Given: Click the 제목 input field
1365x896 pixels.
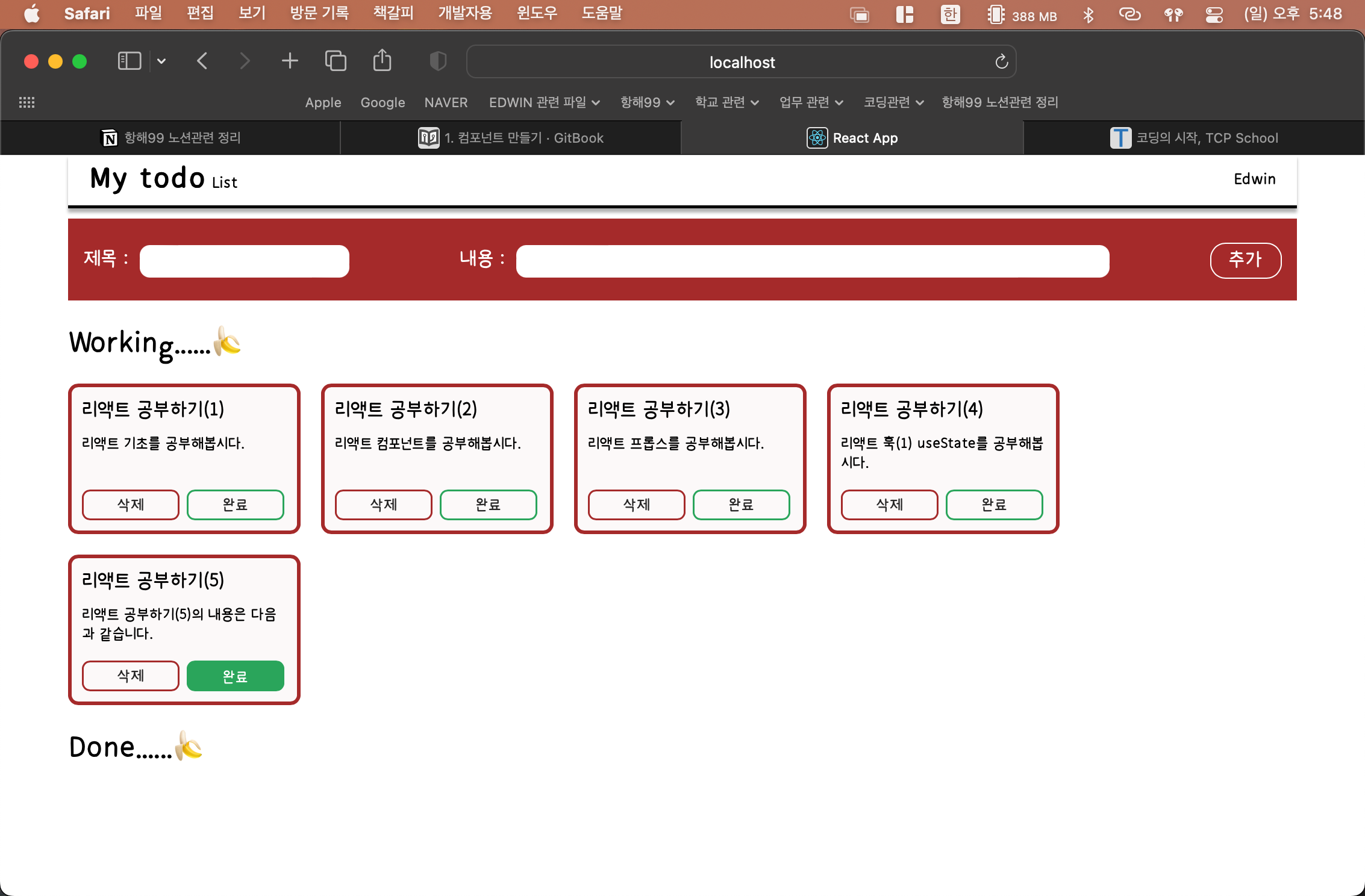Looking at the screenshot, I should tap(245, 261).
